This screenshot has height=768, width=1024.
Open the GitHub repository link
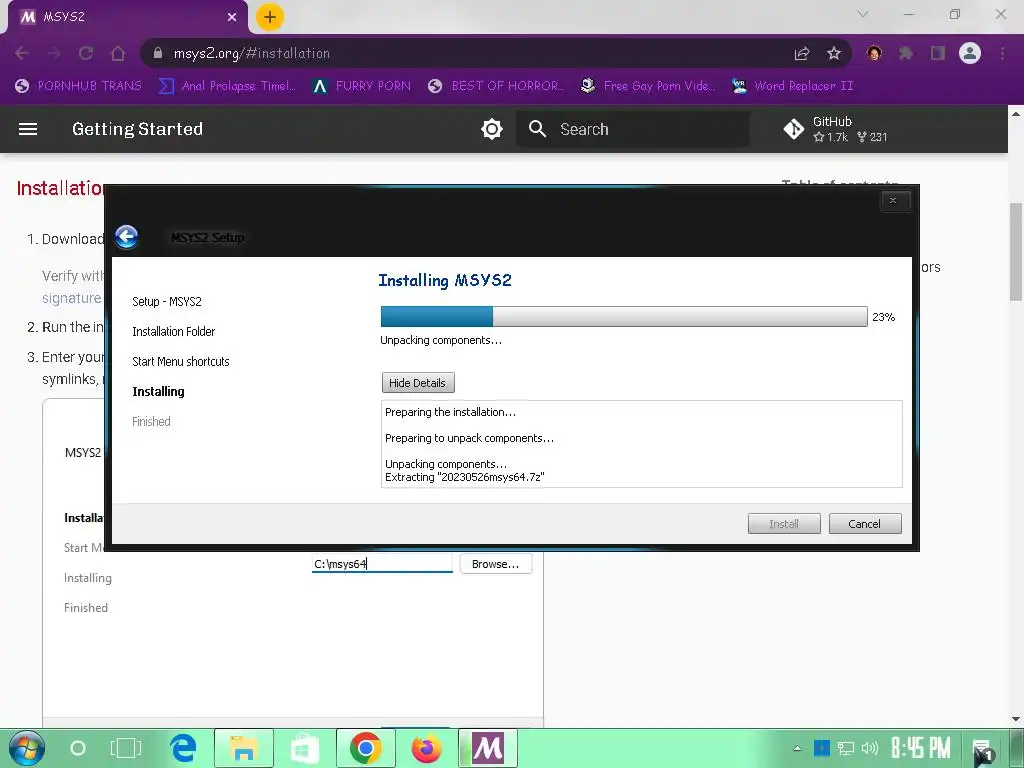[x=836, y=129]
